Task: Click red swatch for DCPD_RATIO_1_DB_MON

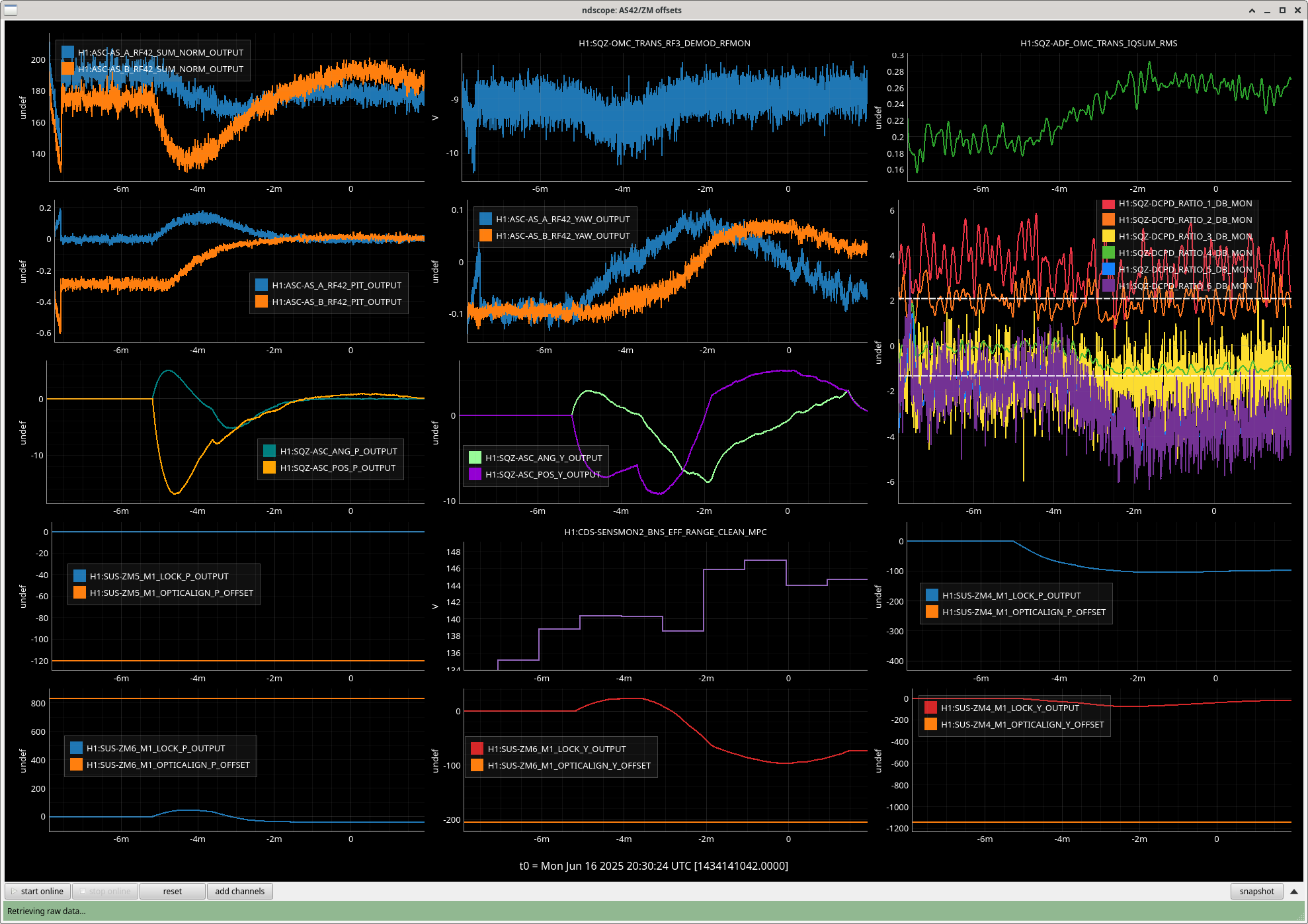Action: coord(1109,204)
